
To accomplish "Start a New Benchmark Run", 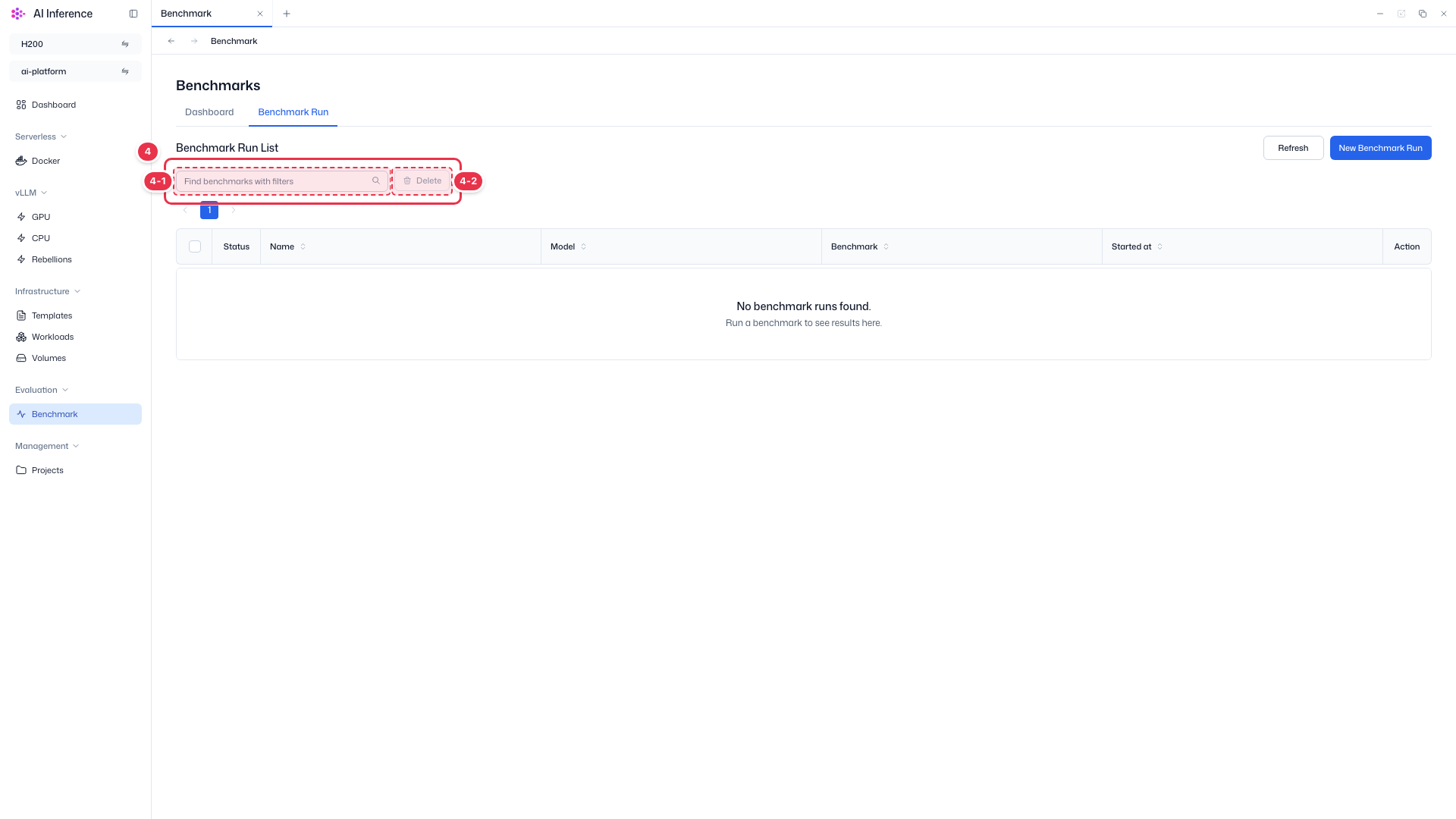I will pos(1380,148).
